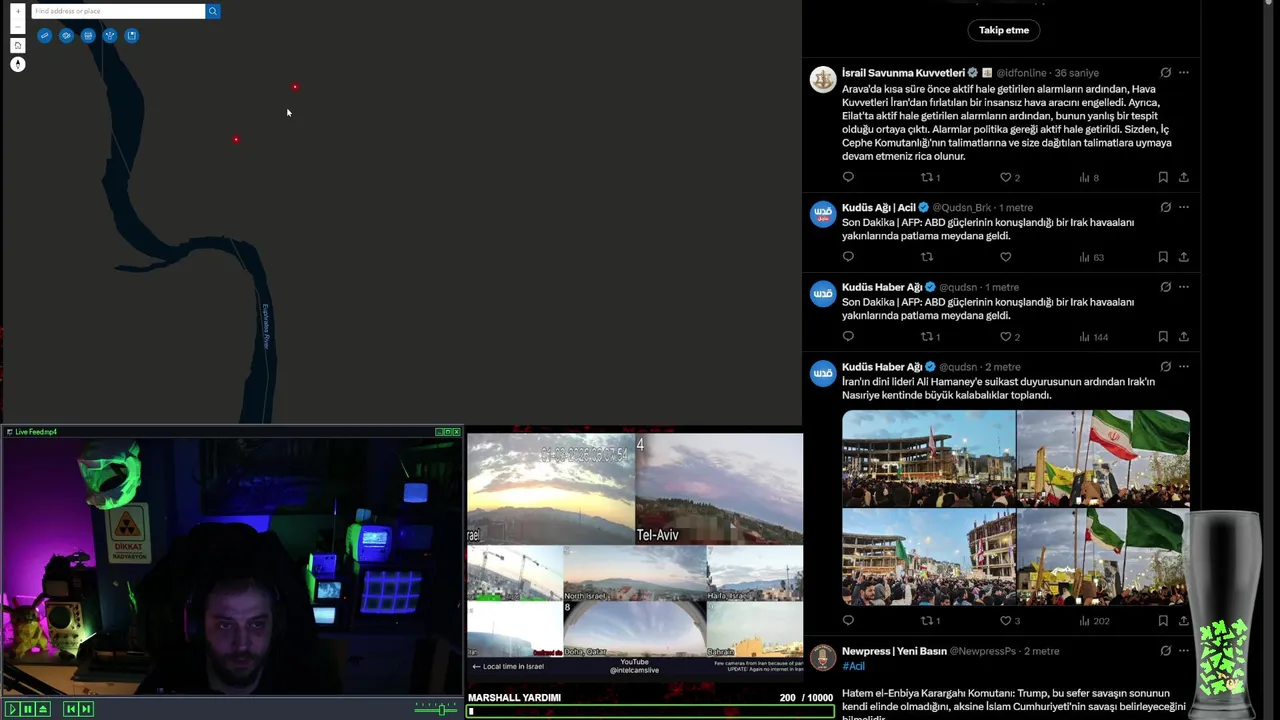Viewport: 1280px width, 720px height.
Task: Zoom out on the map
Action: tap(17, 26)
